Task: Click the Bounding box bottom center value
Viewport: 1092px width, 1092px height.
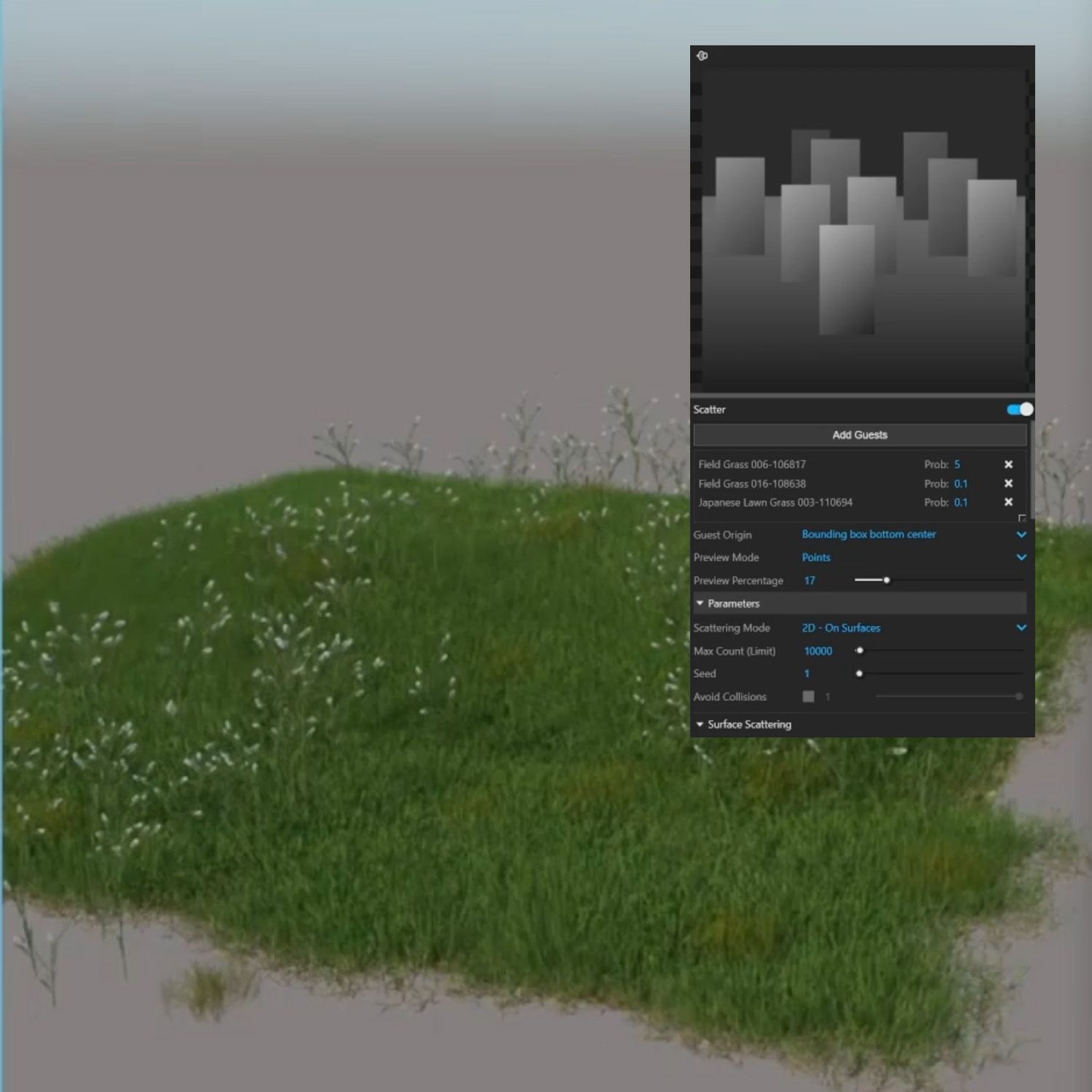Action: (869, 534)
